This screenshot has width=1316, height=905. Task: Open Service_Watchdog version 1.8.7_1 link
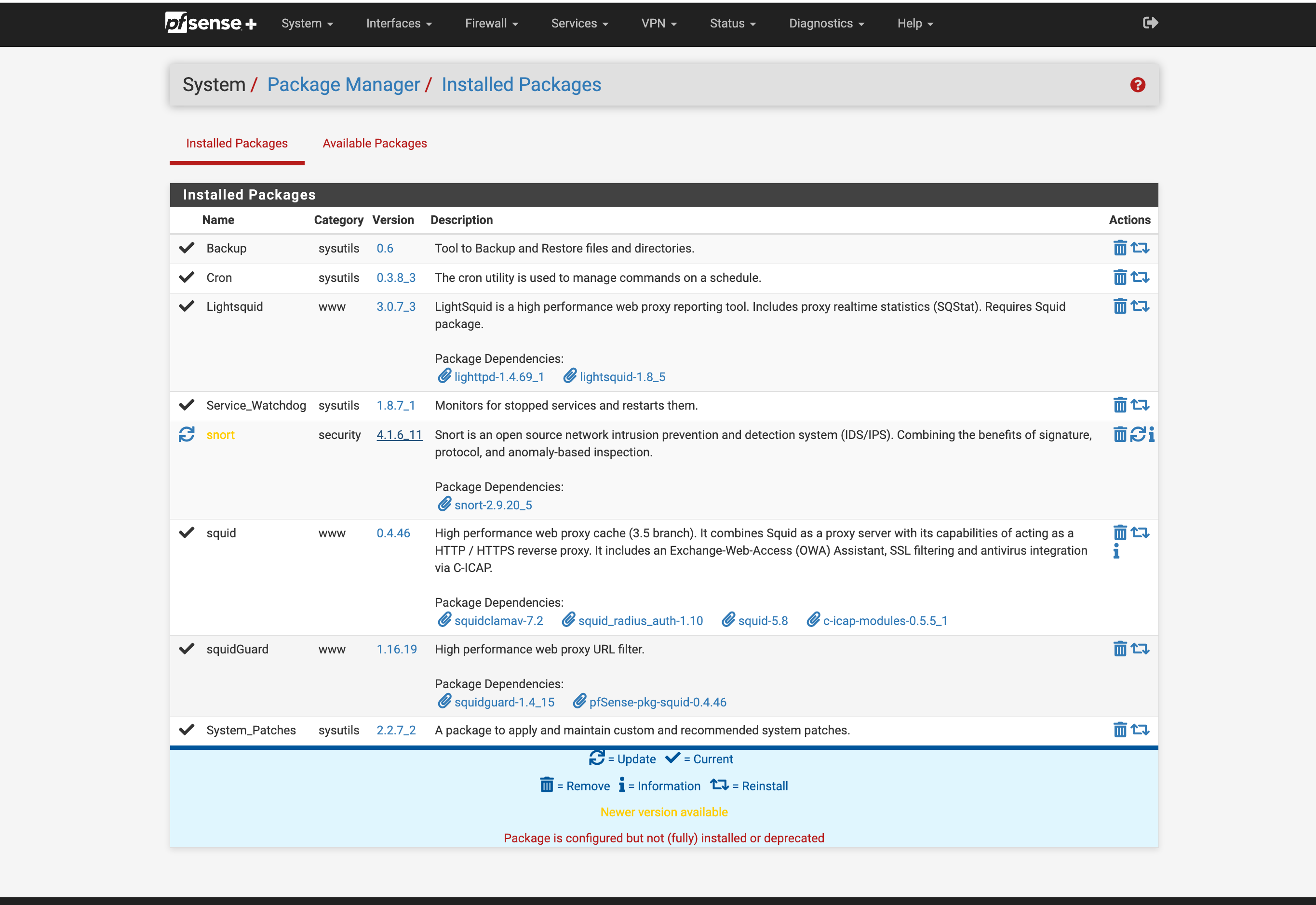click(x=396, y=405)
